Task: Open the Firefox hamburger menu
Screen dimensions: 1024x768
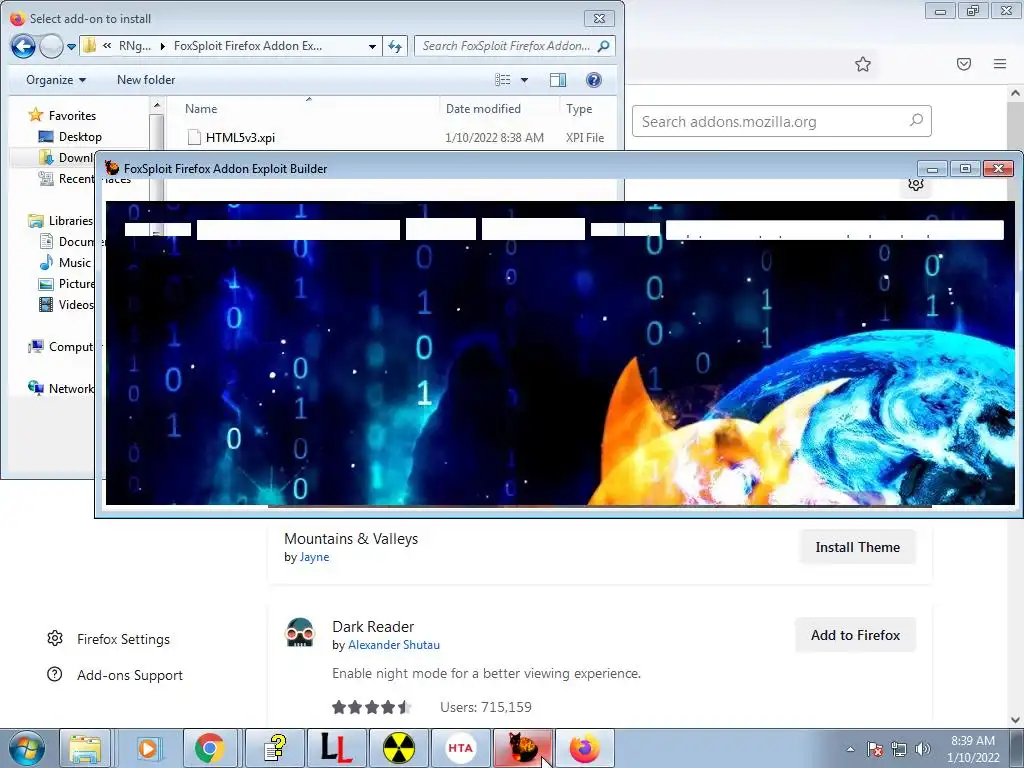Action: [x=999, y=64]
